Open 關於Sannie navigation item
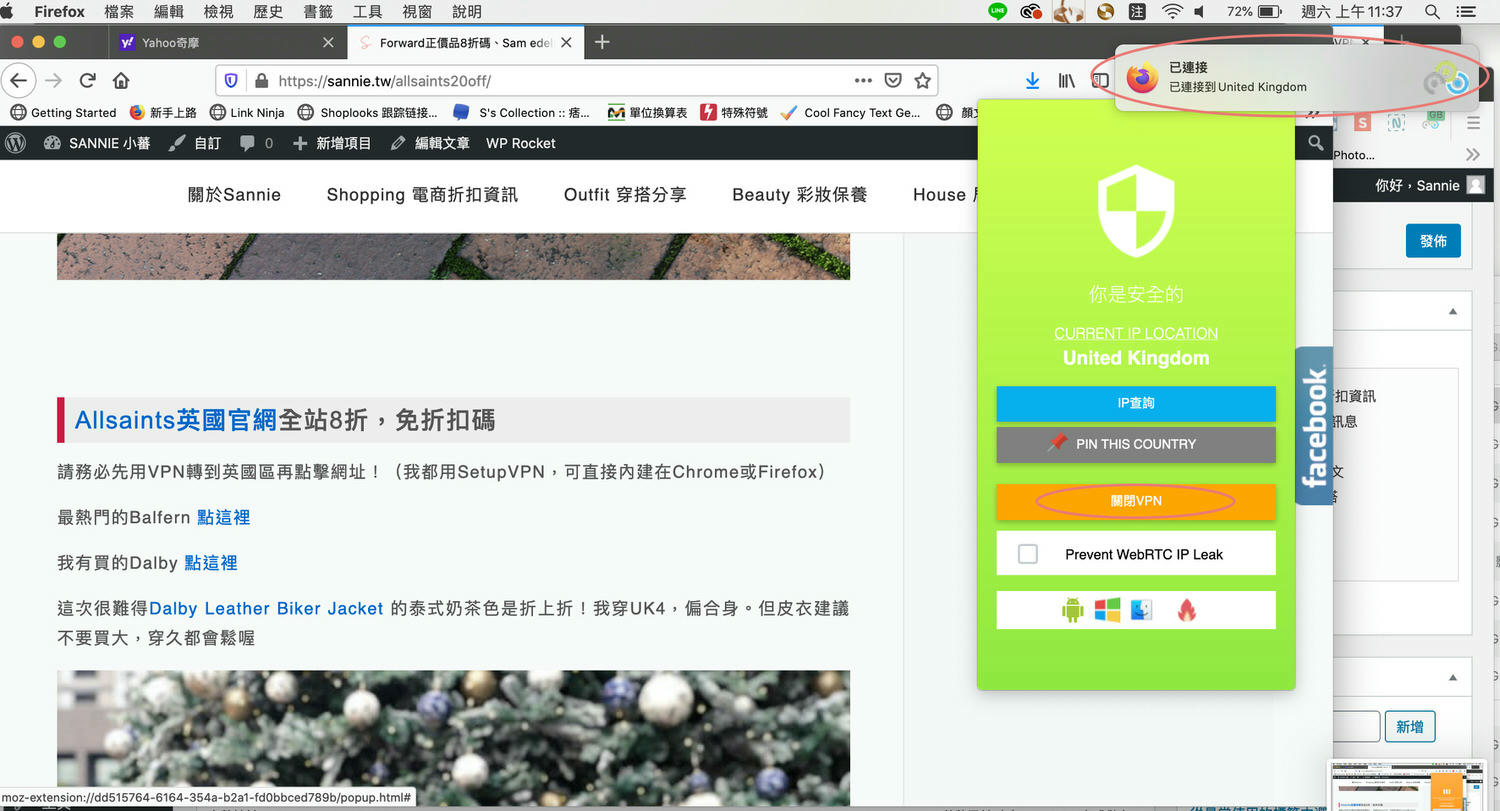Image resolution: width=1500 pixels, height=811 pixels. 234,195
